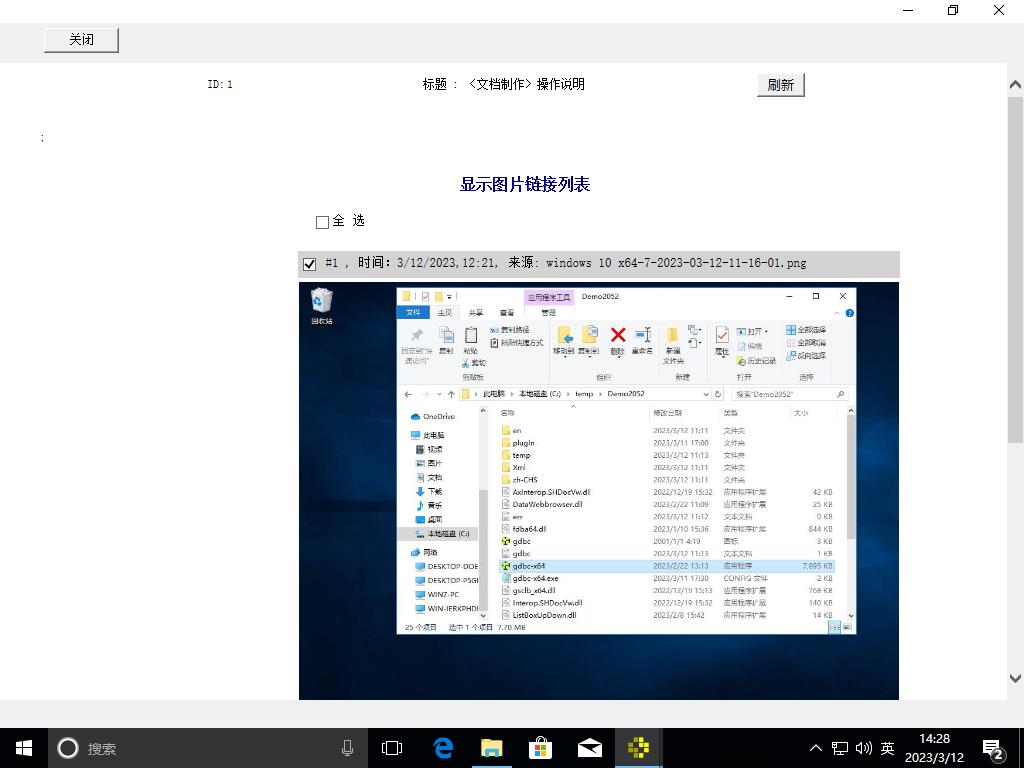Open the Windows Start menu
The height and width of the screenshot is (768, 1024).
(23, 748)
